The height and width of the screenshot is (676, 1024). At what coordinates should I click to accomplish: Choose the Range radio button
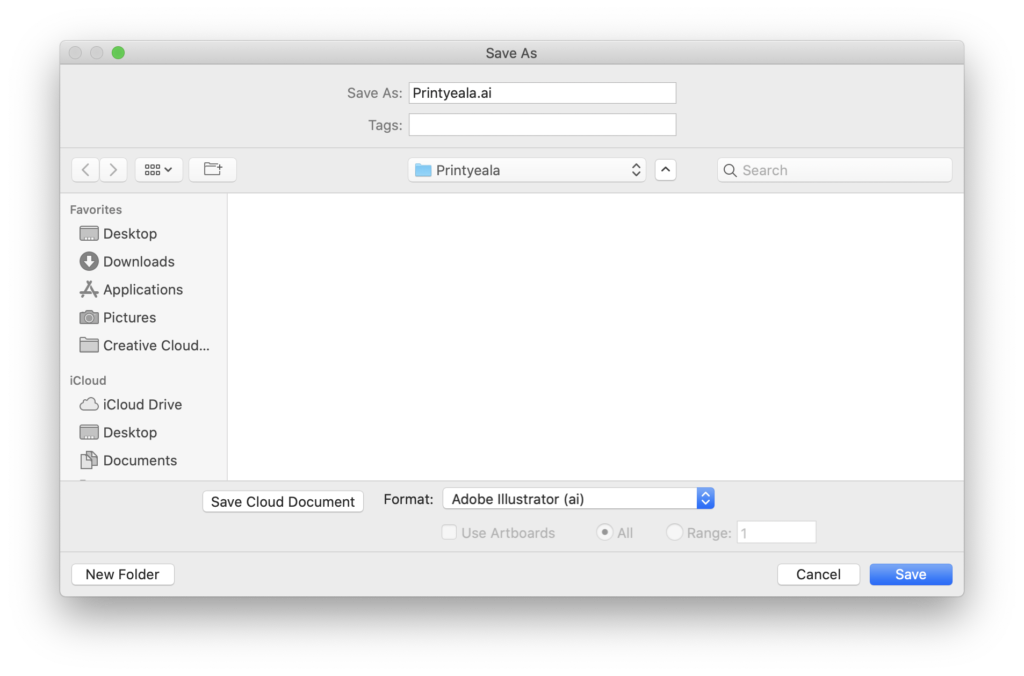tap(674, 533)
